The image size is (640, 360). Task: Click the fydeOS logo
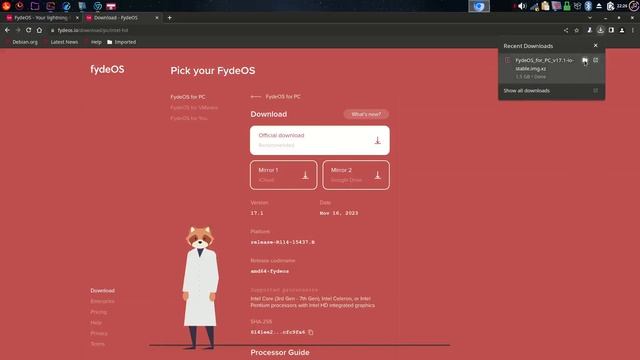coord(107,69)
